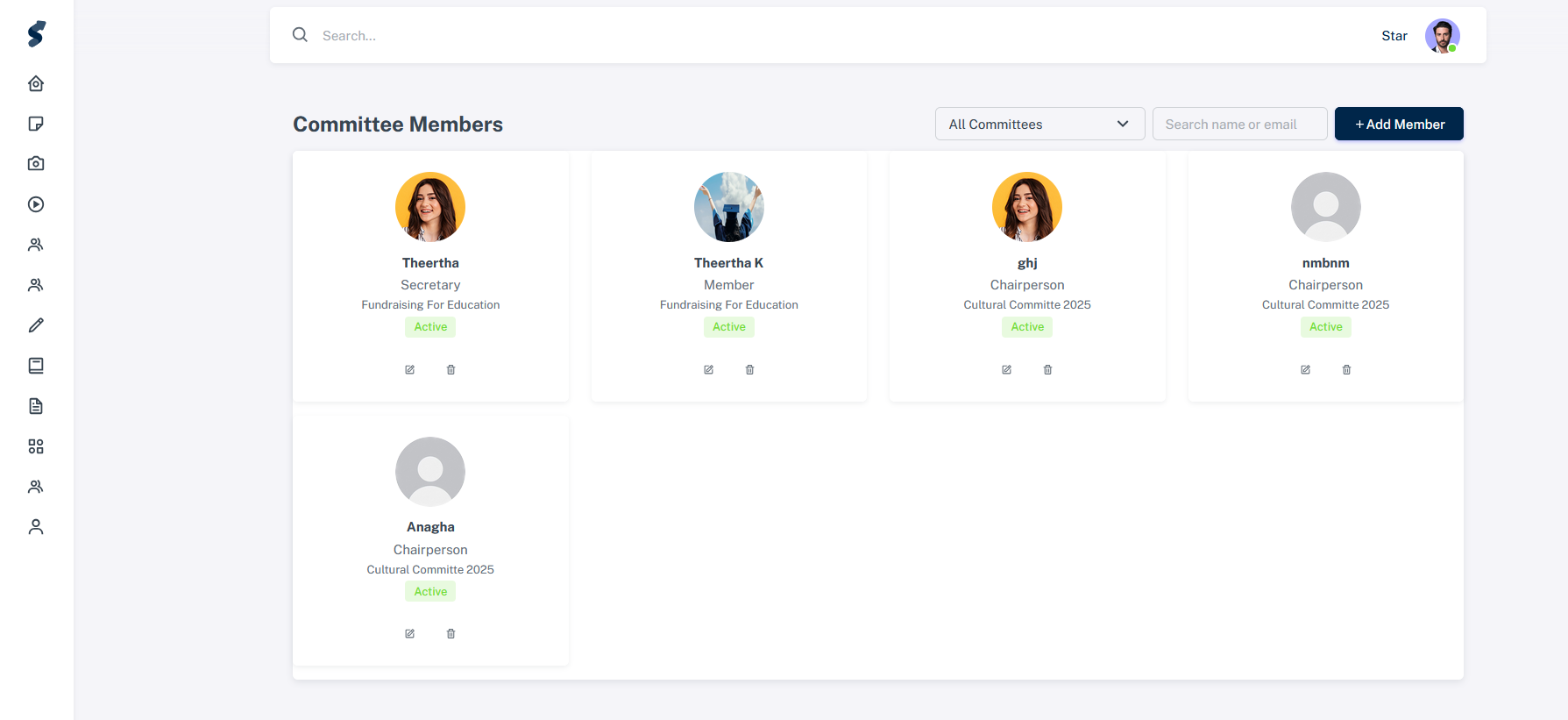Open the grid apps sidebar icon
Viewport: 1568px width, 720px height.
[x=36, y=446]
